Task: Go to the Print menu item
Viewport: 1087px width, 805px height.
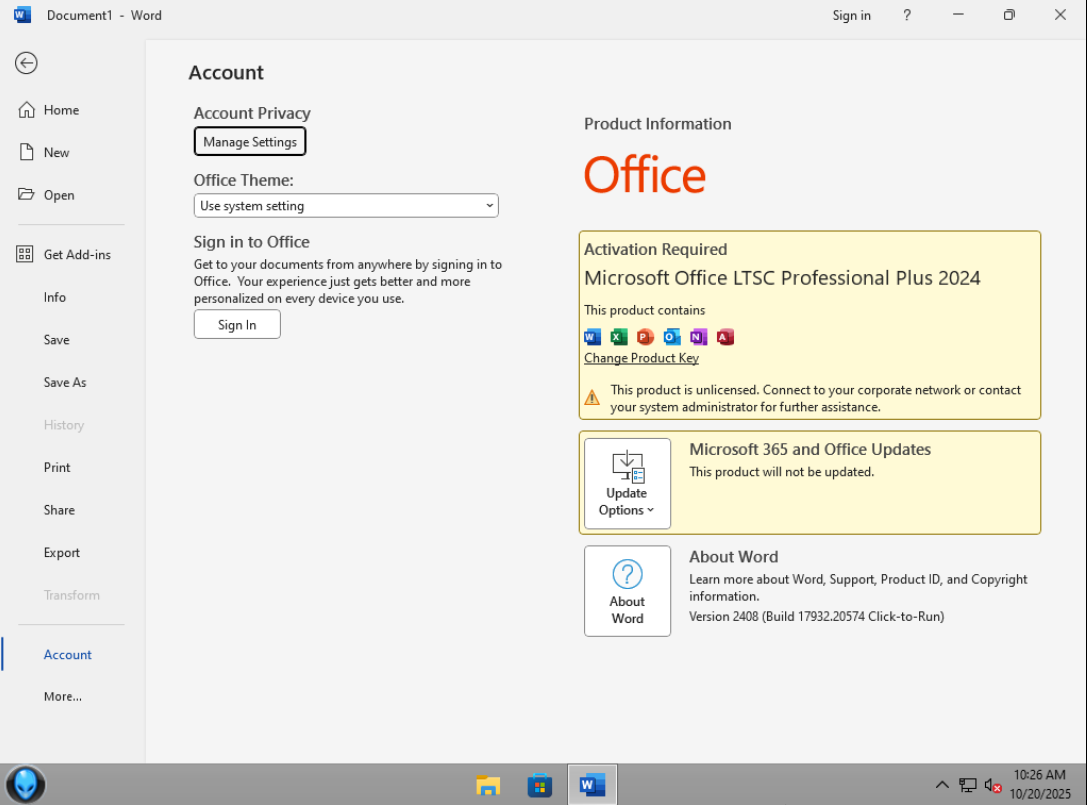Action: (57, 467)
